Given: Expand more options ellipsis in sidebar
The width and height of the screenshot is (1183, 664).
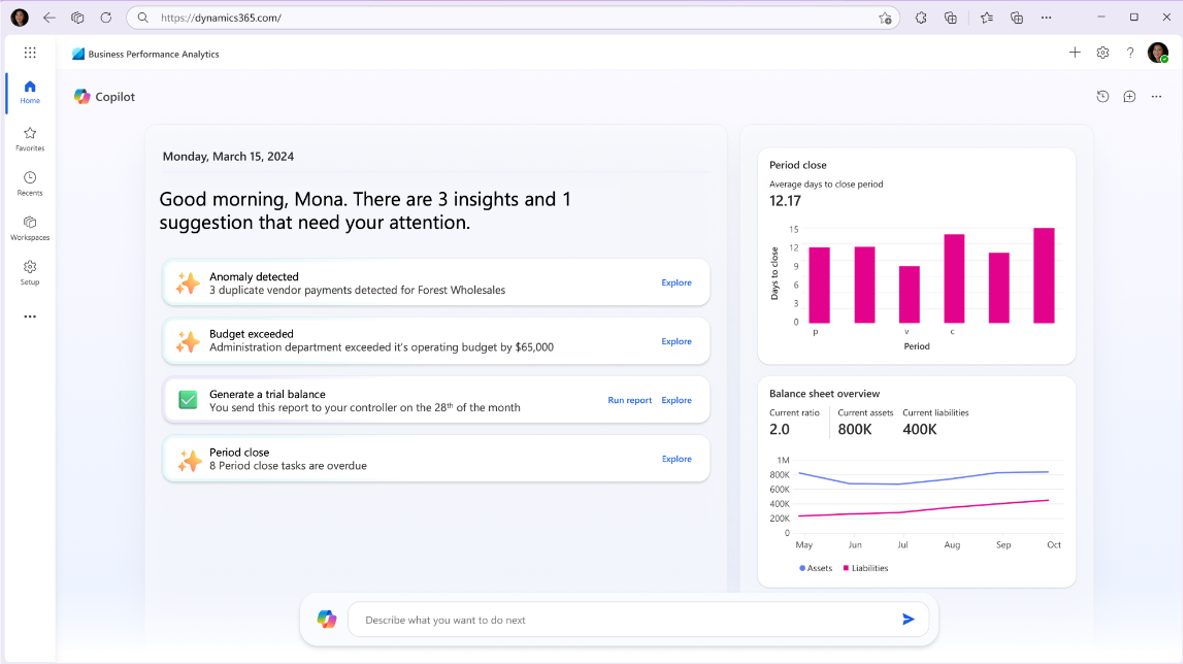Looking at the screenshot, I should 30,317.
